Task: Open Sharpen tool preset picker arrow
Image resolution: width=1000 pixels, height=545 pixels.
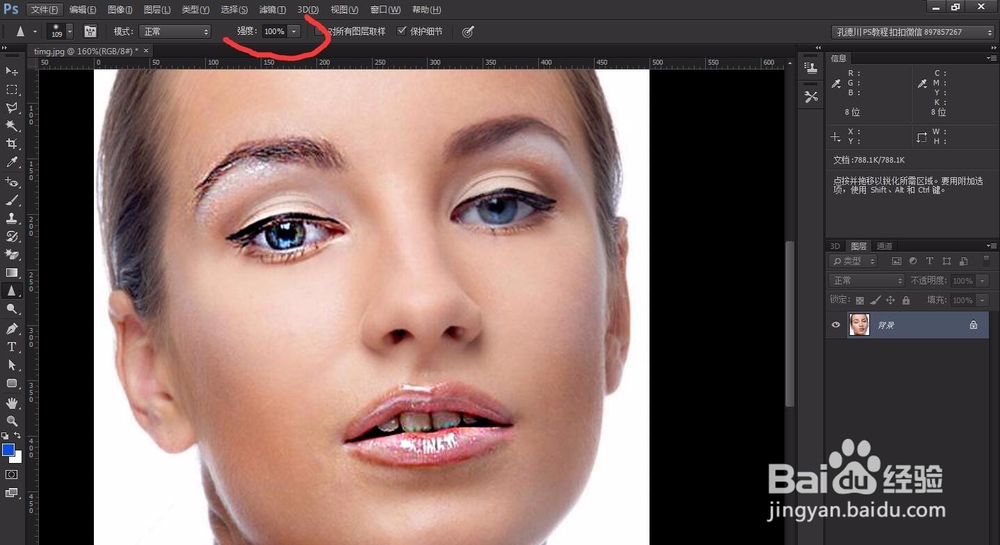Action: click(x=35, y=31)
